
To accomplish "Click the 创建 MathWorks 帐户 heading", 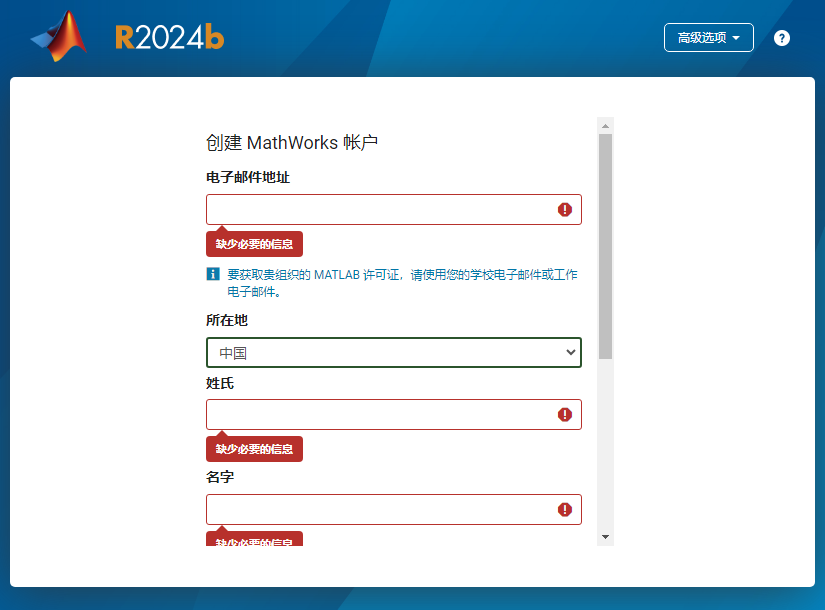I will 292,143.
